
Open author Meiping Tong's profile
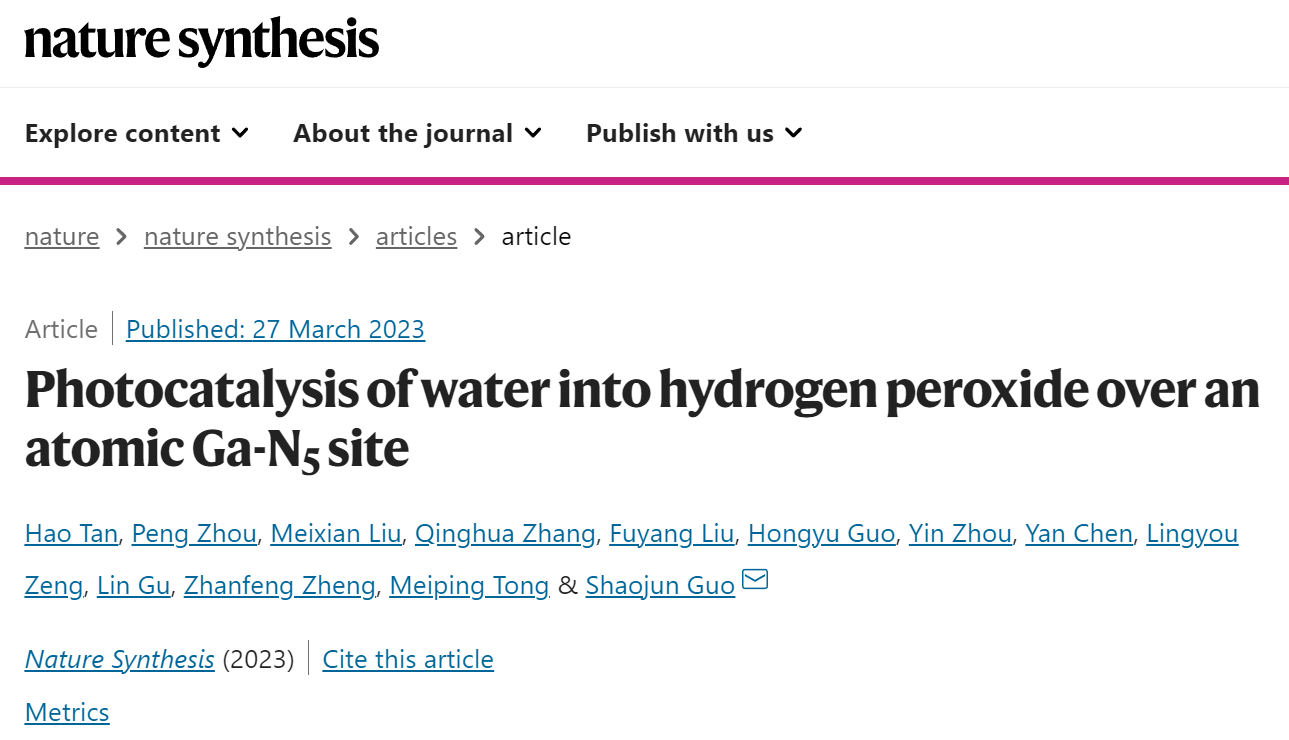[x=469, y=585]
